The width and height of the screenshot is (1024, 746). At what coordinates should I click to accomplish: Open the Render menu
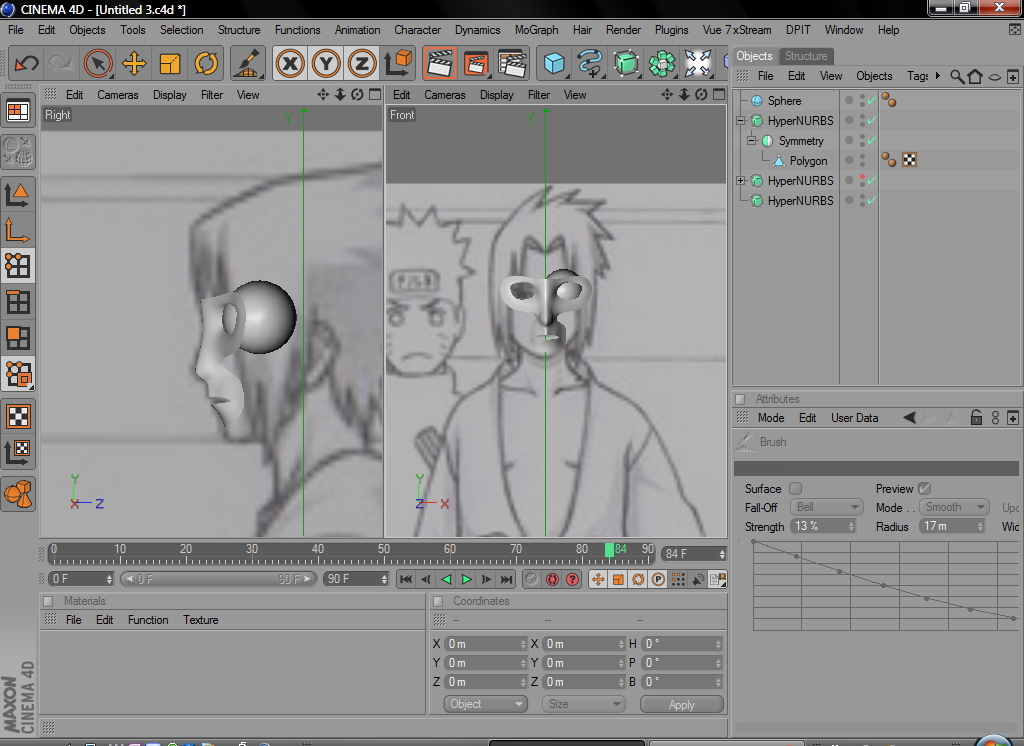[623, 30]
